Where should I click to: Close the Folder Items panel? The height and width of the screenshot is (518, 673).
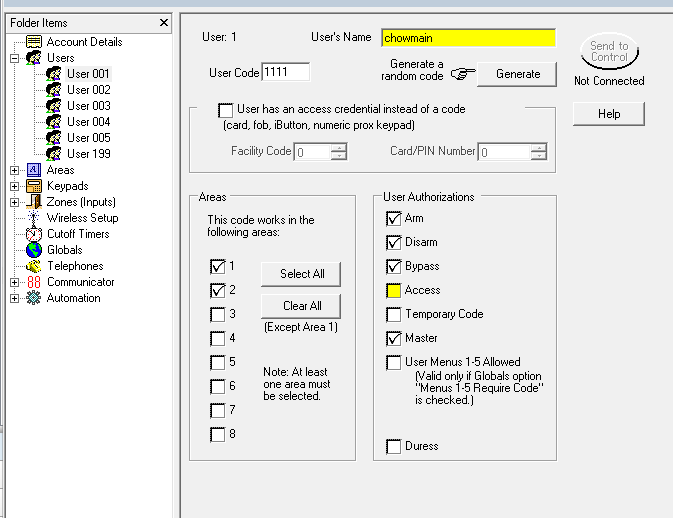pos(164,23)
